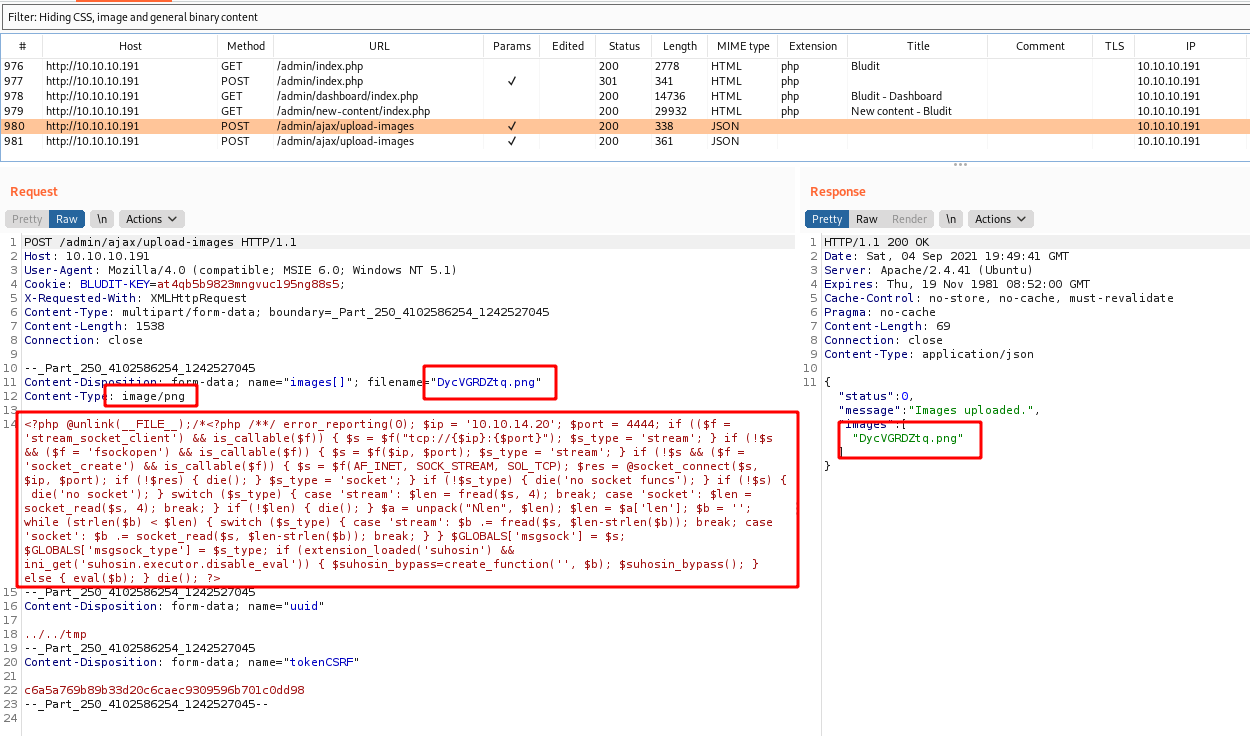Image resolution: width=1250 pixels, height=736 pixels.
Task: Click the tokenCSRF hash value c6a5a769b89b...
Action: click(164, 690)
